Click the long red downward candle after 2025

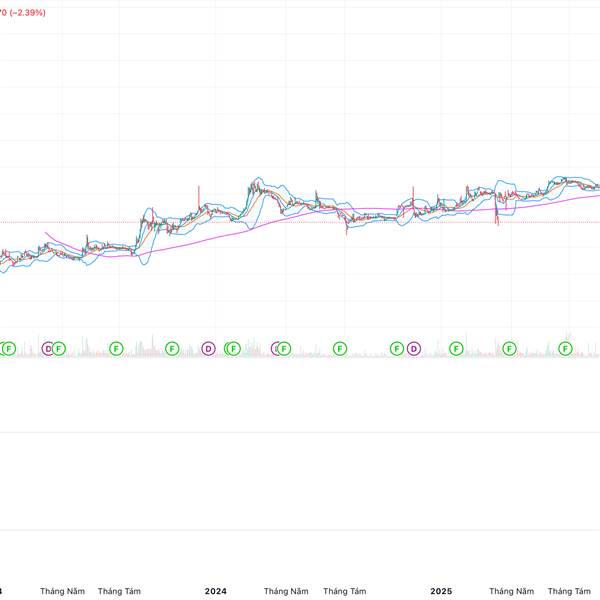[x=497, y=212]
